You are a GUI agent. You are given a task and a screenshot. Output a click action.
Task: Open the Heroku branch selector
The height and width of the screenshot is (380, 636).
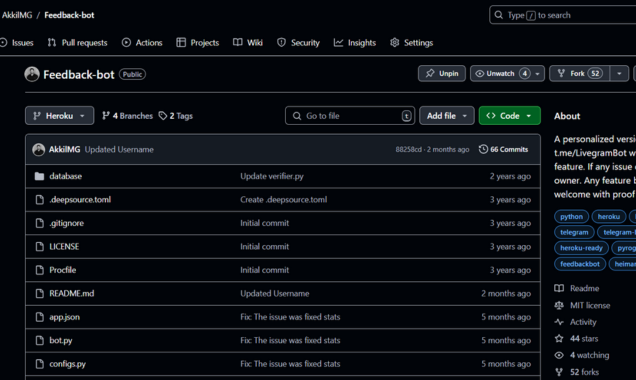[x=59, y=116]
